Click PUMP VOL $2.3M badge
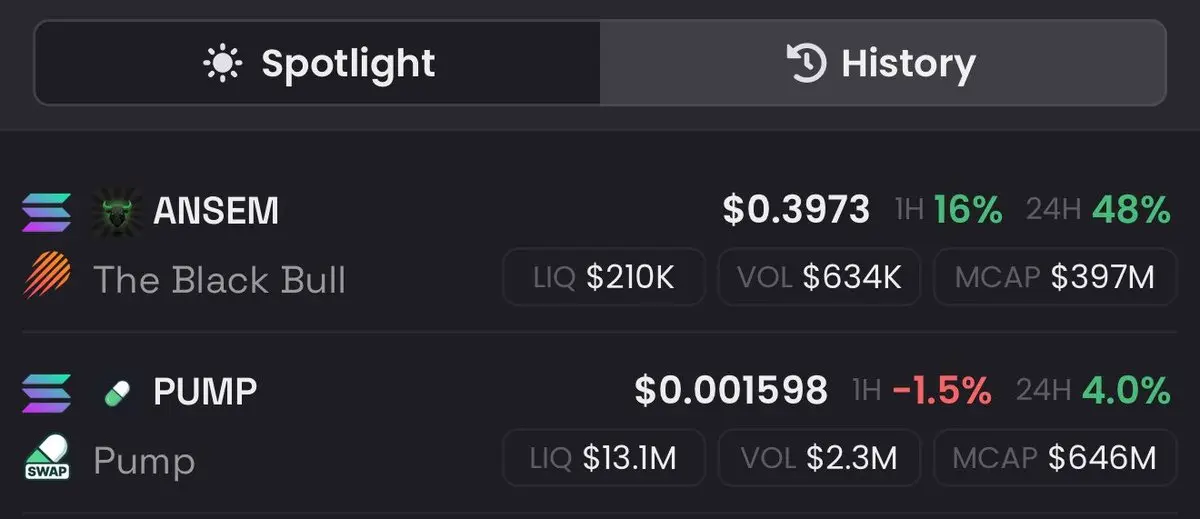 pos(819,458)
